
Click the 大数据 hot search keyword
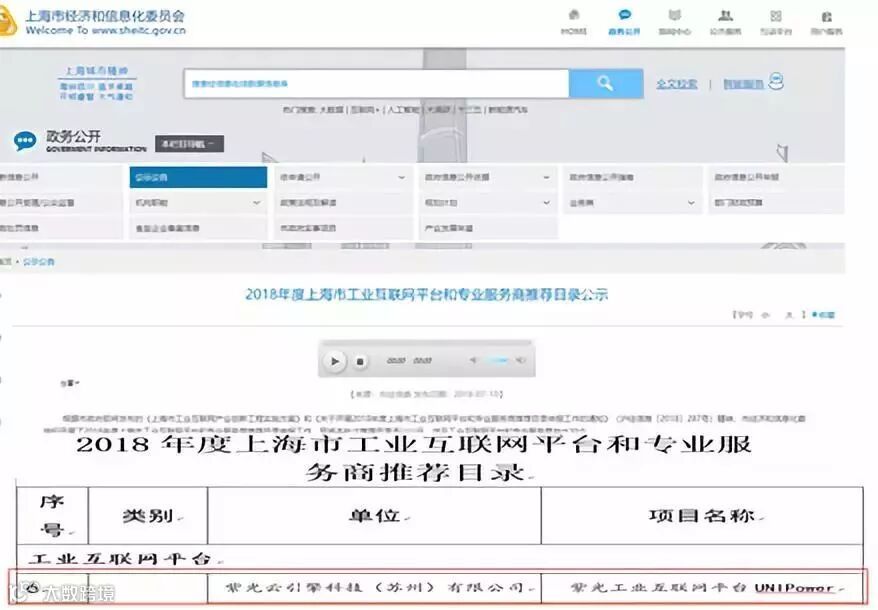click(x=331, y=110)
